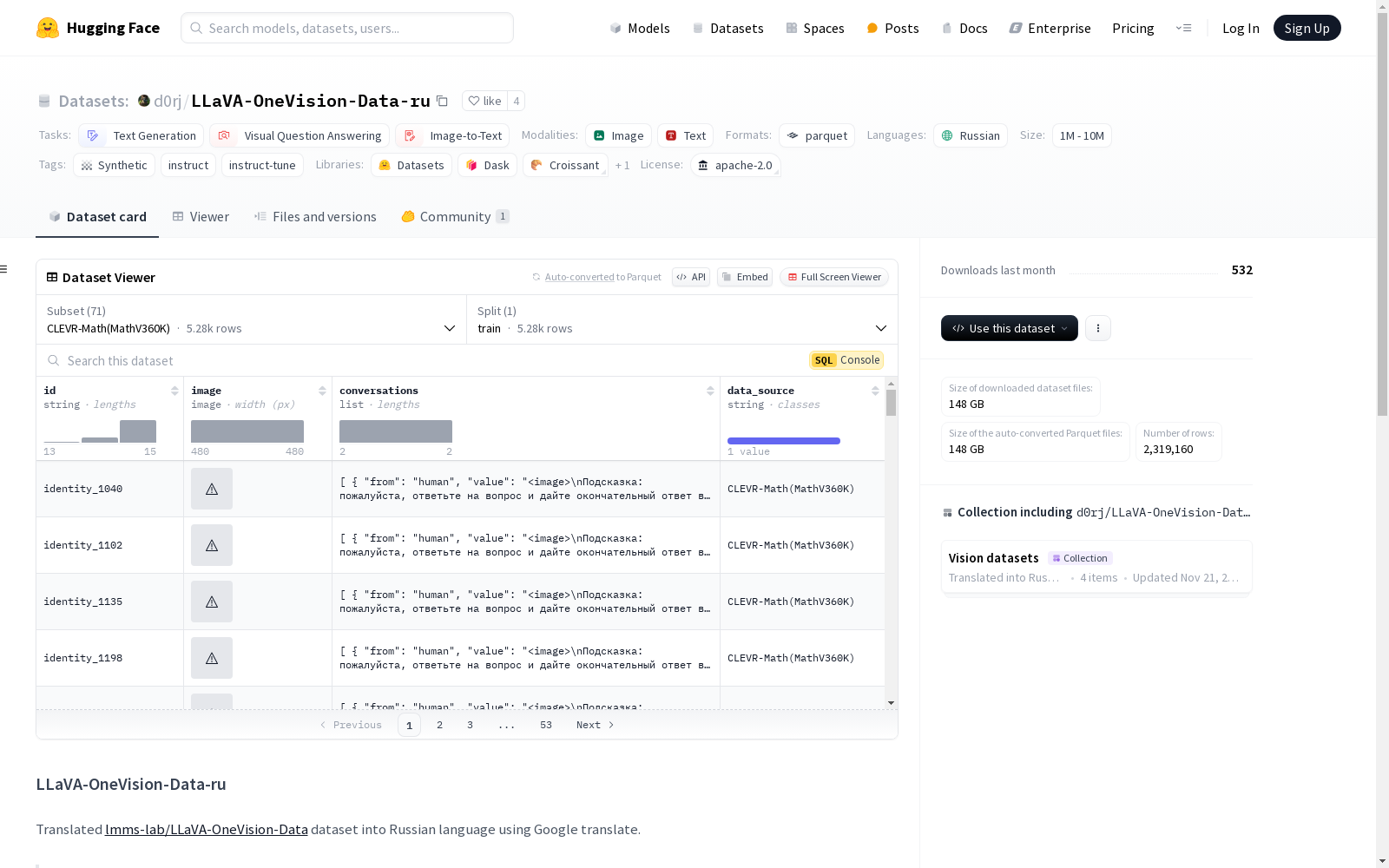The image size is (1389, 868).
Task: Select the Visual Question Answering task tag
Action: [x=300, y=135]
